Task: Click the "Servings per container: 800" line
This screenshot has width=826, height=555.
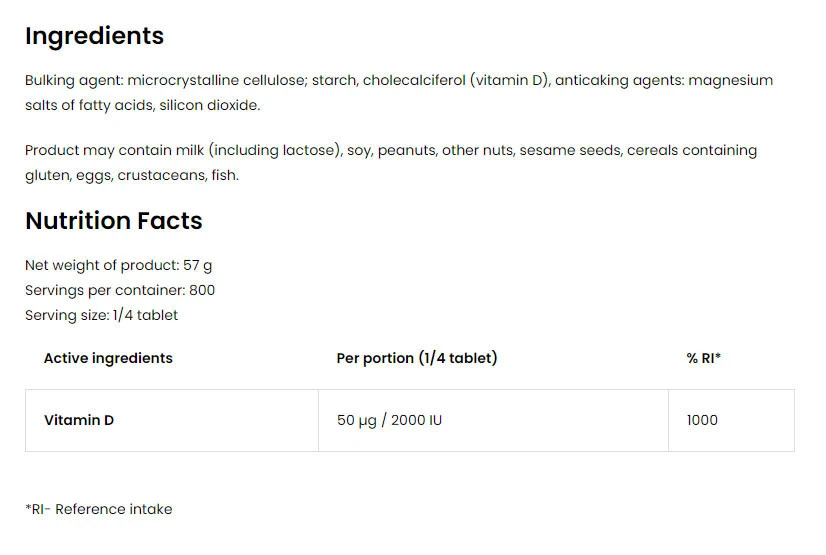Action: point(119,290)
